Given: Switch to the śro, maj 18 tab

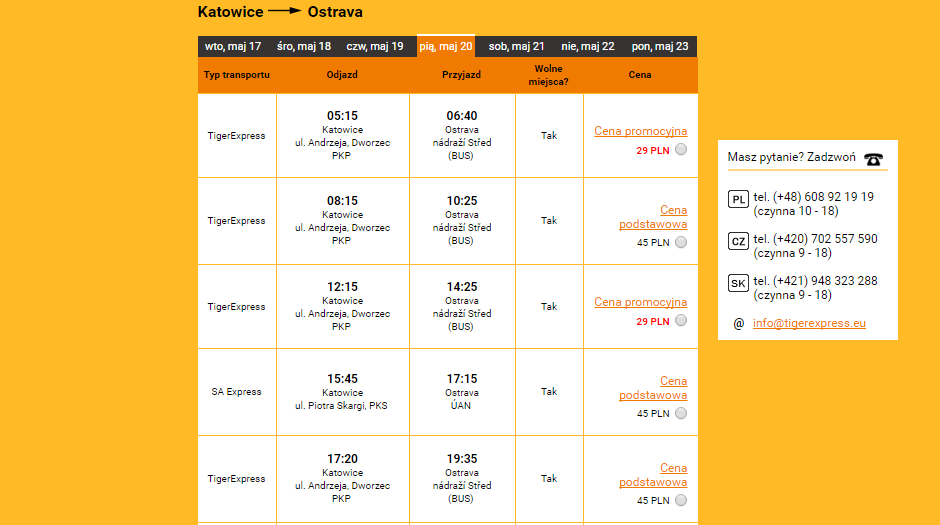Looking at the screenshot, I should (304, 46).
